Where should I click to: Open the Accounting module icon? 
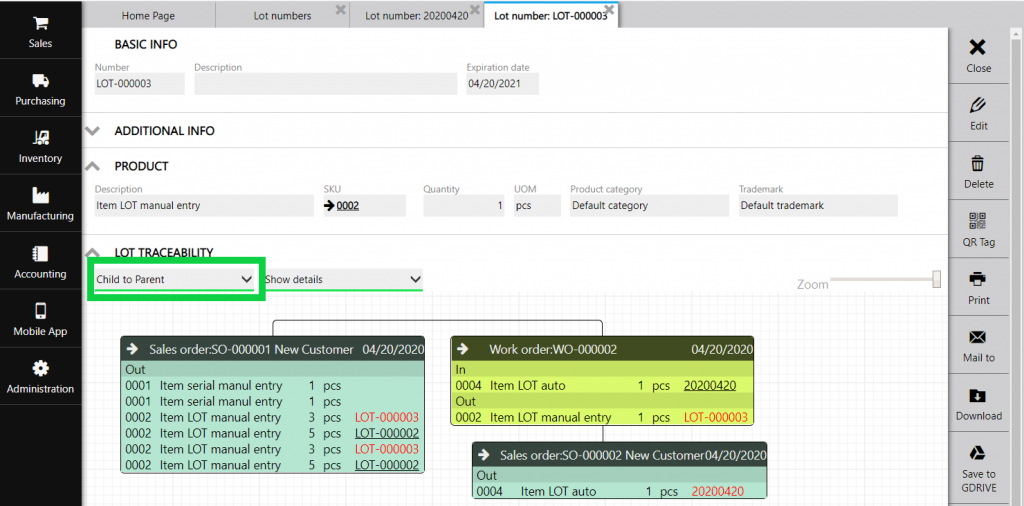[x=40, y=253]
